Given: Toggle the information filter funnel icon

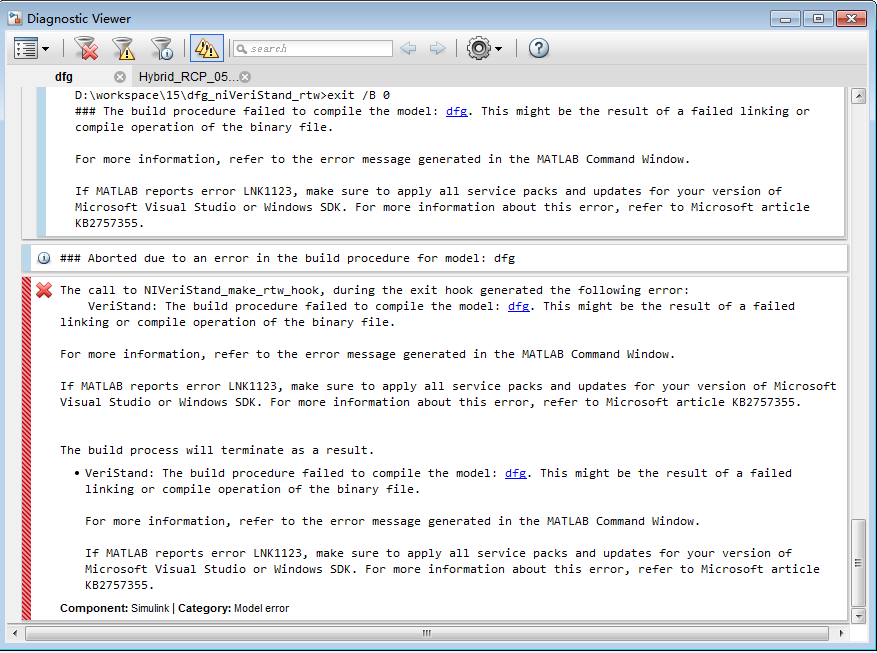Looking at the screenshot, I should (x=162, y=49).
